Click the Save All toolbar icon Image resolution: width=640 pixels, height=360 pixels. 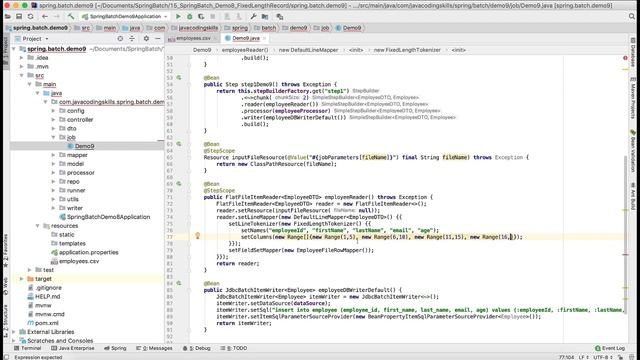tap(19, 16)
